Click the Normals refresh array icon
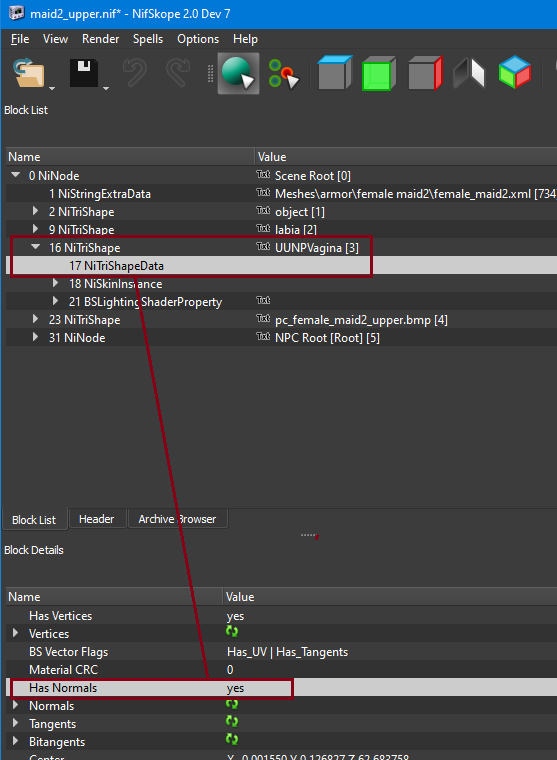557x760 pixels. point(232,703)
